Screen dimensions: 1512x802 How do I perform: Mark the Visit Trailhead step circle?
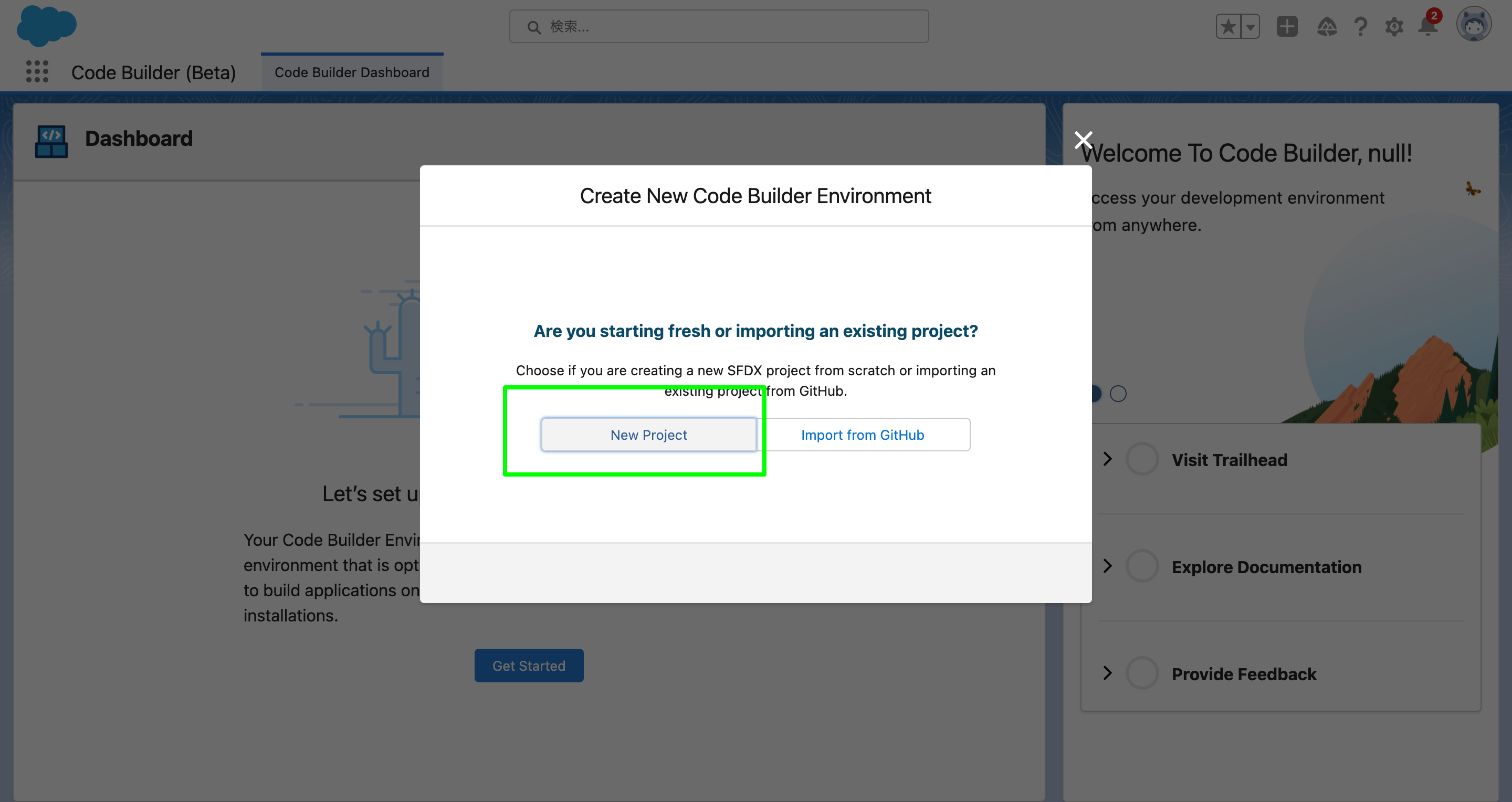pos(1142,459)
